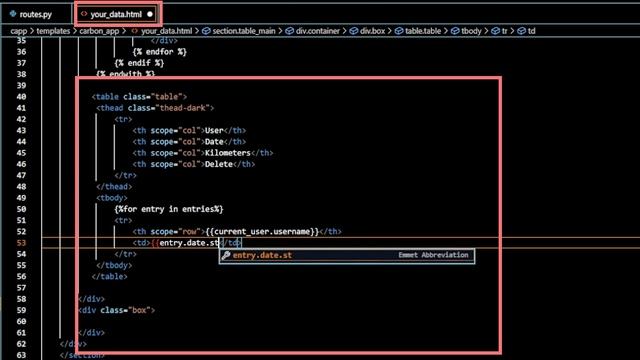Select section.table_main in breadcrumbs

click(x=244, y=31)
